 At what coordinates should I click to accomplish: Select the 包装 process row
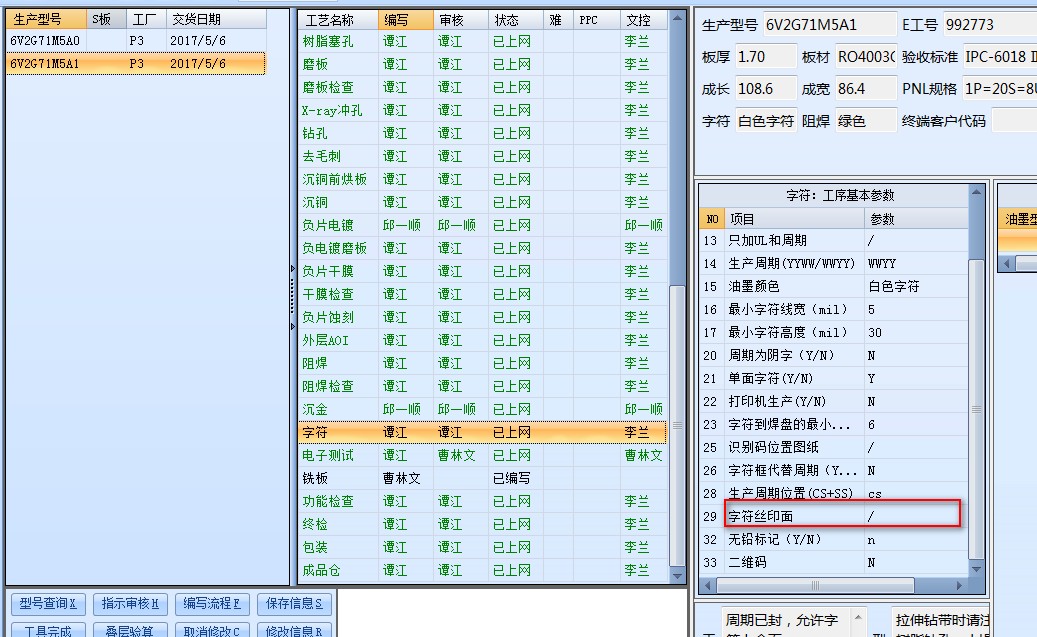coord(483,548)
